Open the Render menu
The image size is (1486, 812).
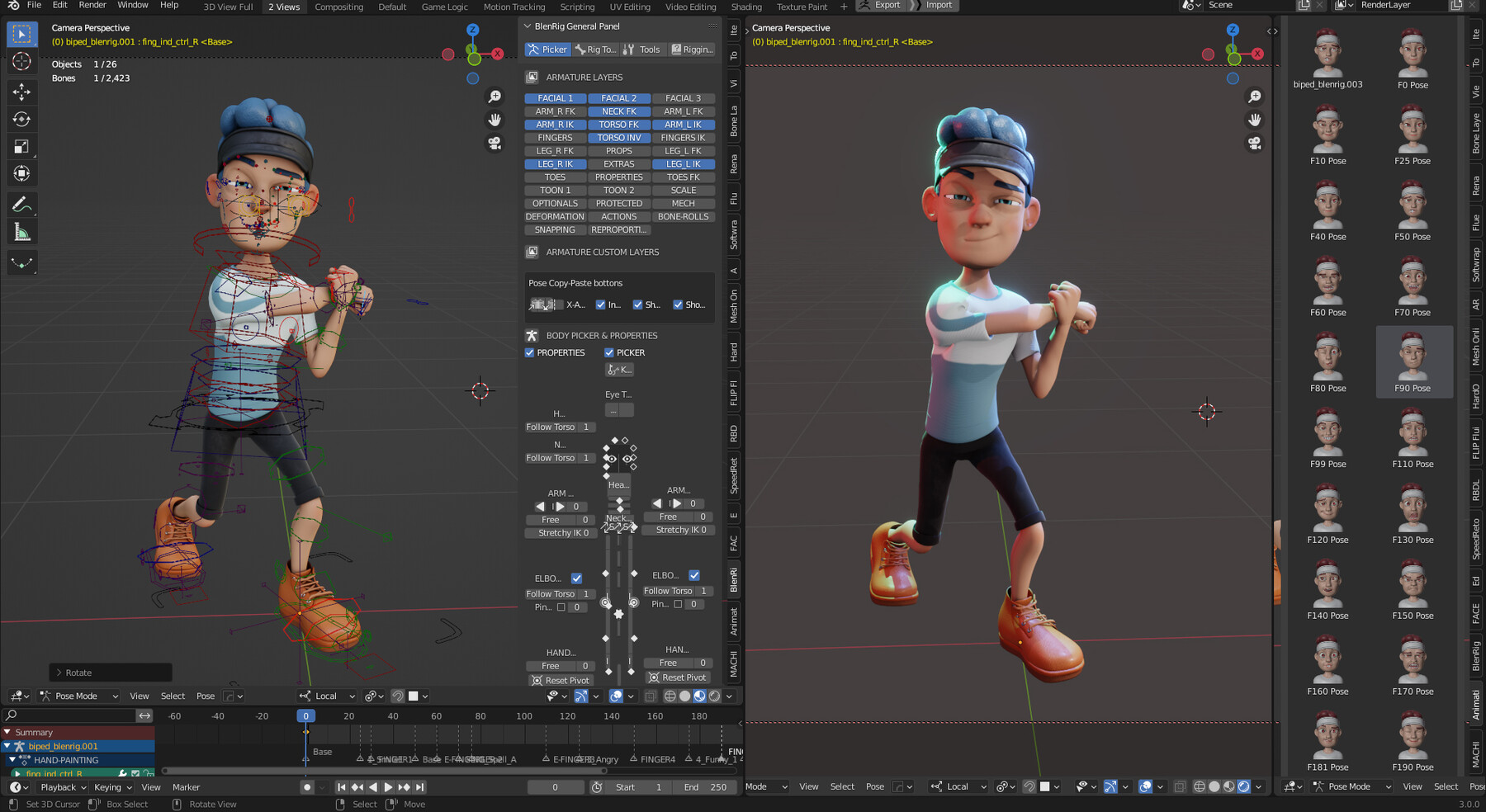click(x=92, y=5)
